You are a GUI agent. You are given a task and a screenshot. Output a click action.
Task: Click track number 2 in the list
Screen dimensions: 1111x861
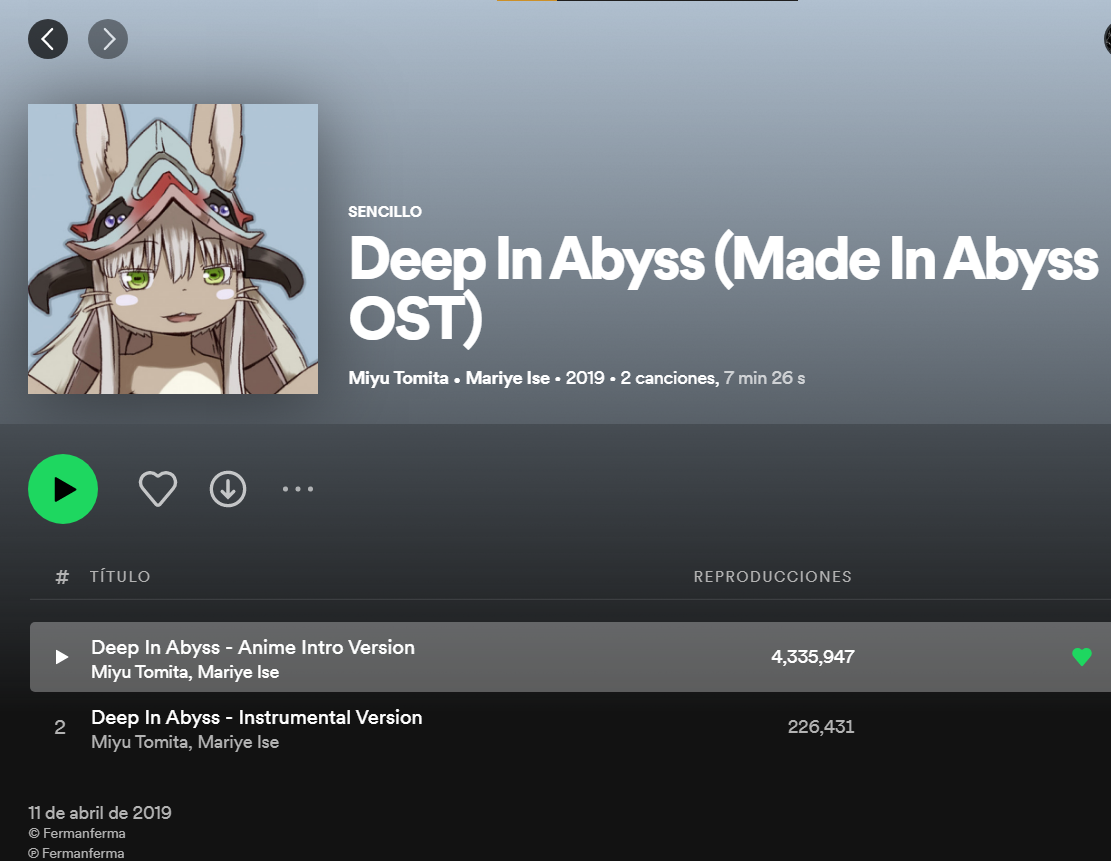(60, 727)
